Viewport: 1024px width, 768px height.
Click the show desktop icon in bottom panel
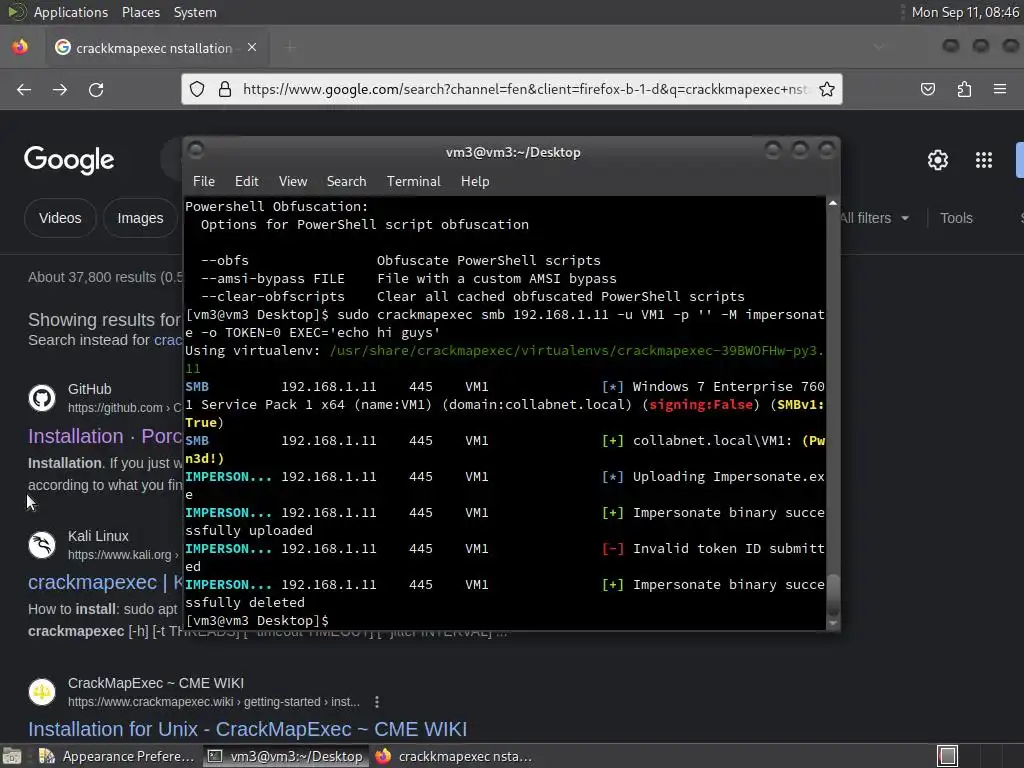12,756
